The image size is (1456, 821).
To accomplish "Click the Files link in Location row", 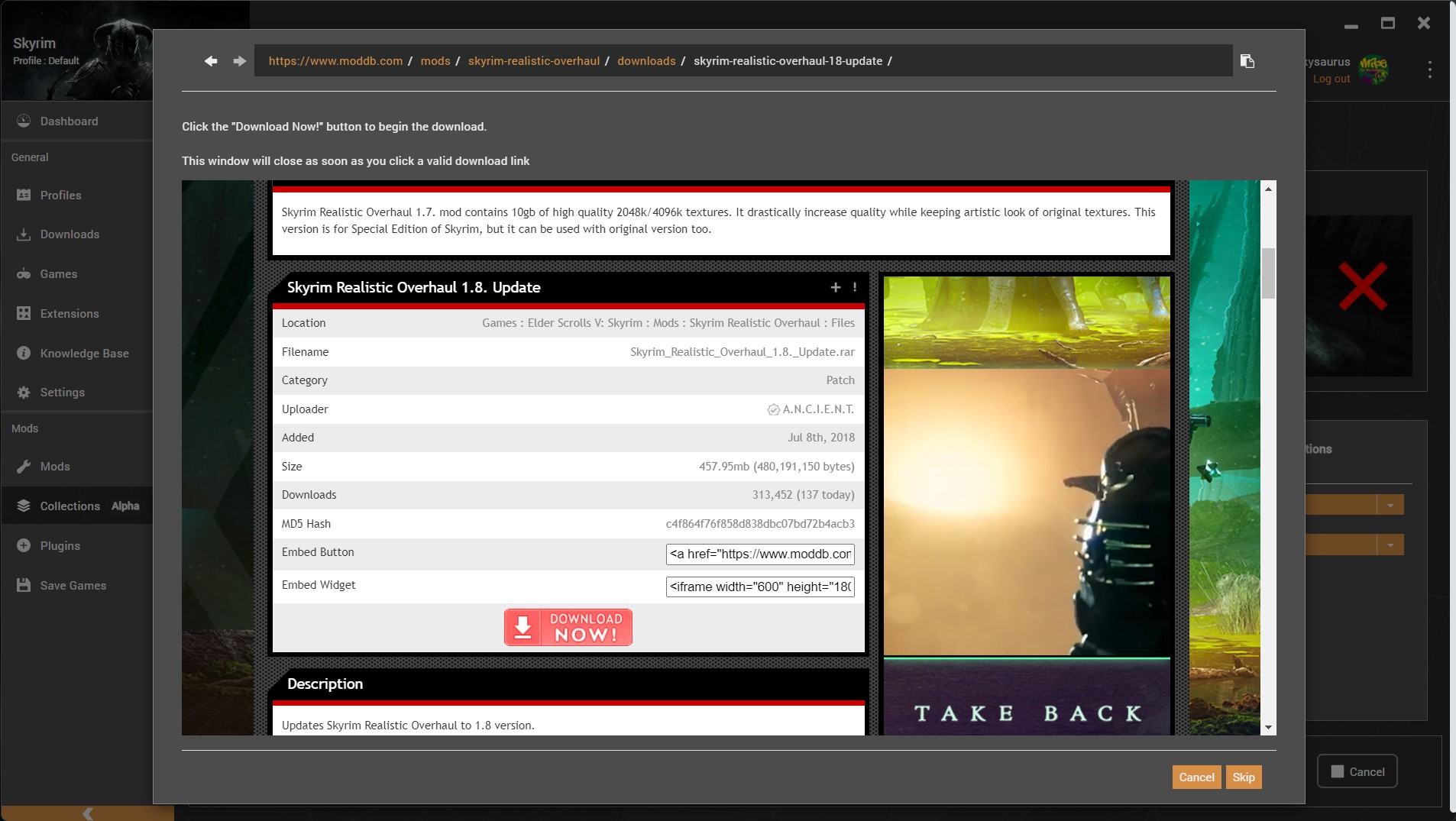I will [843, 323].
